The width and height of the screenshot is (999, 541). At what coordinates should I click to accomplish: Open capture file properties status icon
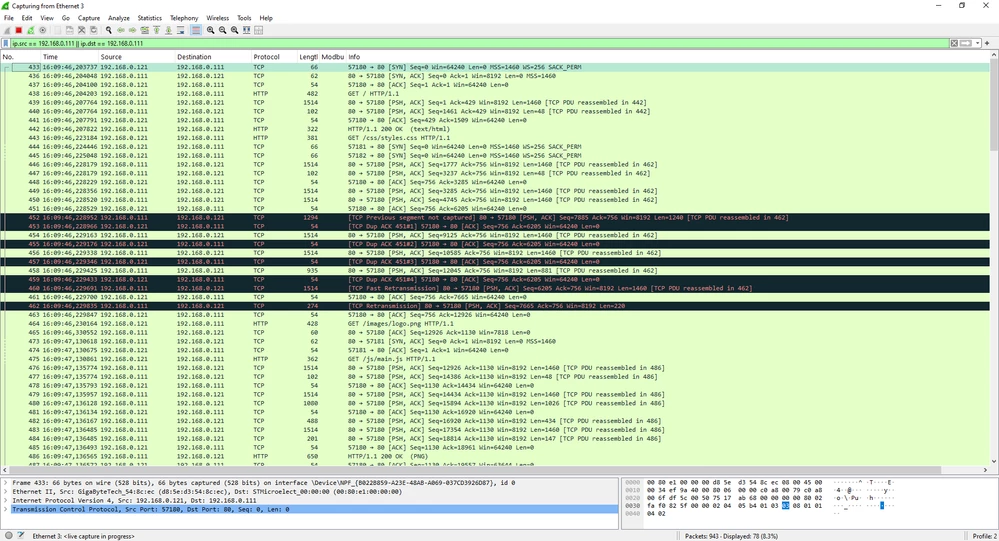point(20,536)
